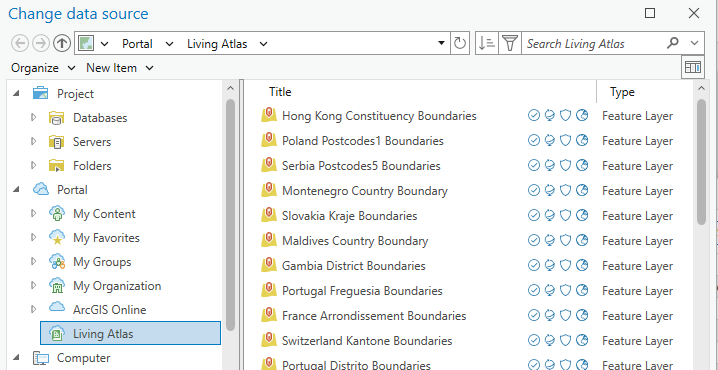Click the My Groups icon
Viewport: 718px width, 370px height.
57,261
